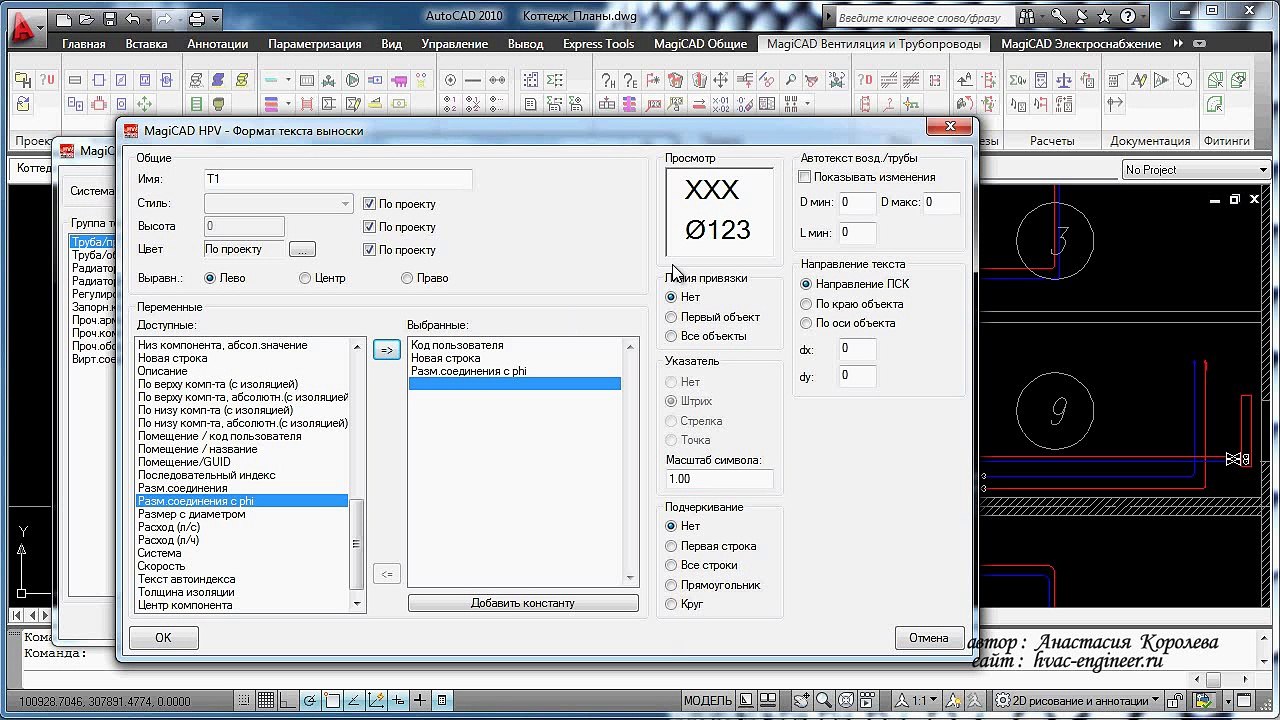1280x720 pixels.
Task: Click the Save icon in quick access toolbar
Action: [x=110, y=19]
